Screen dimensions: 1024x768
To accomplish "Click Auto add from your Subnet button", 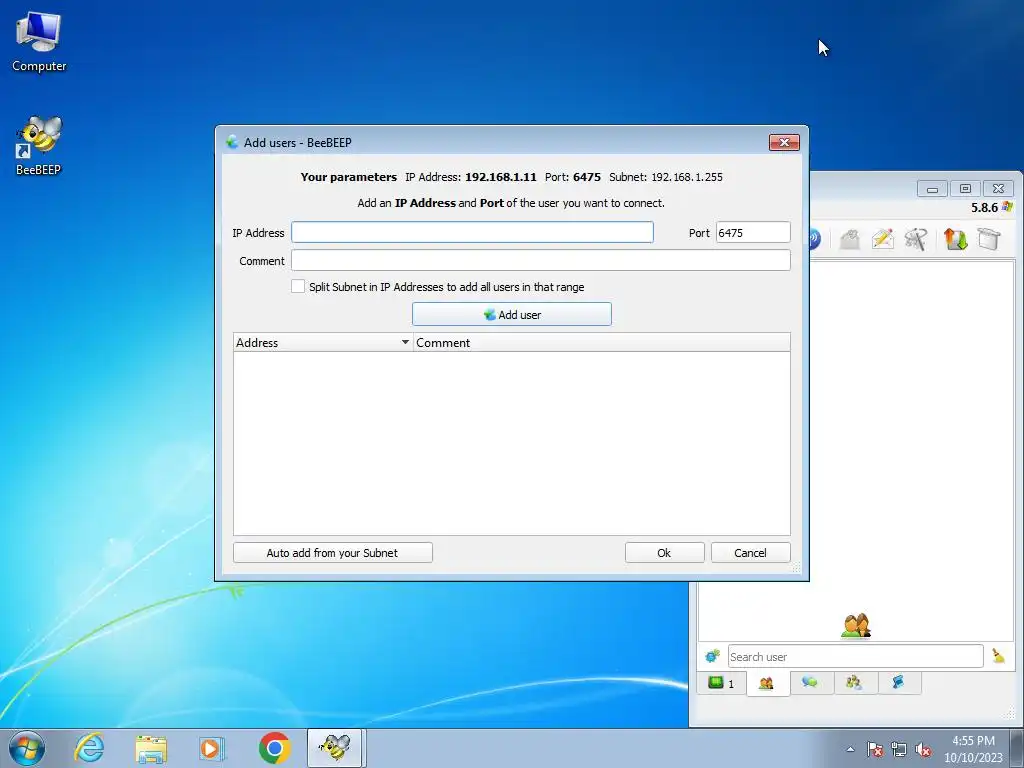I will coord(332,552).
